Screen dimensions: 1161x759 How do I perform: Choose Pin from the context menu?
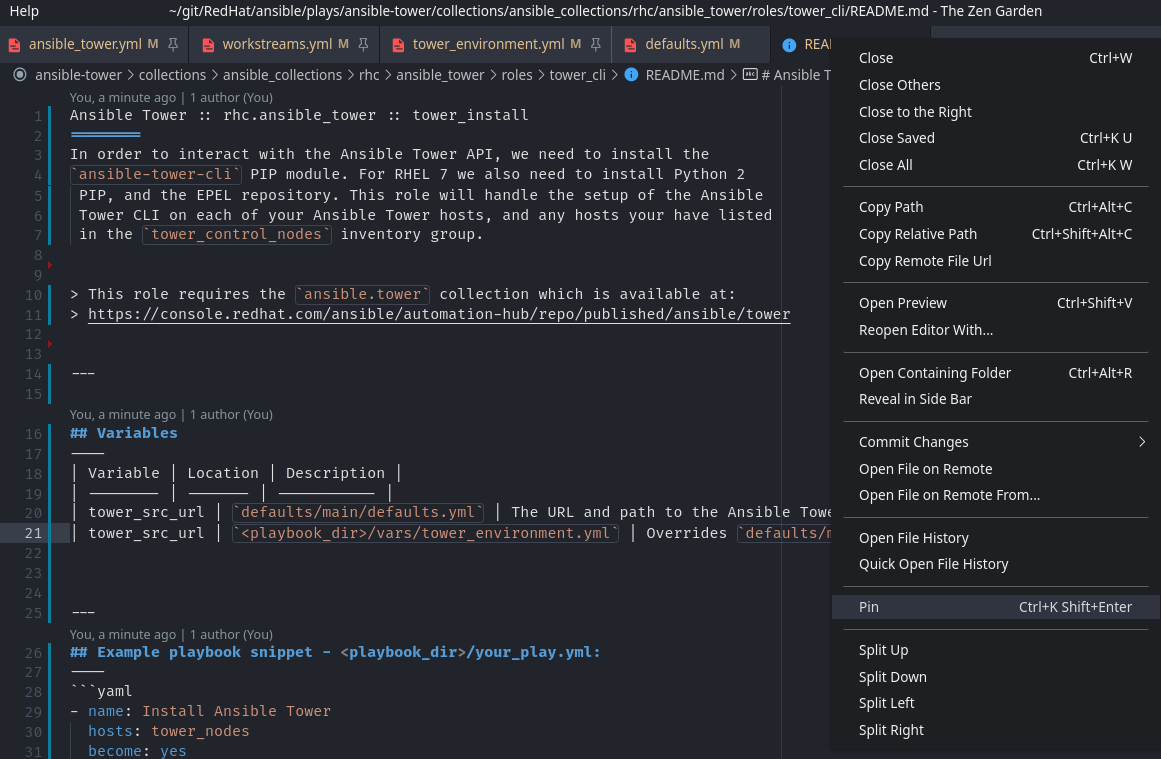[995, 607]
